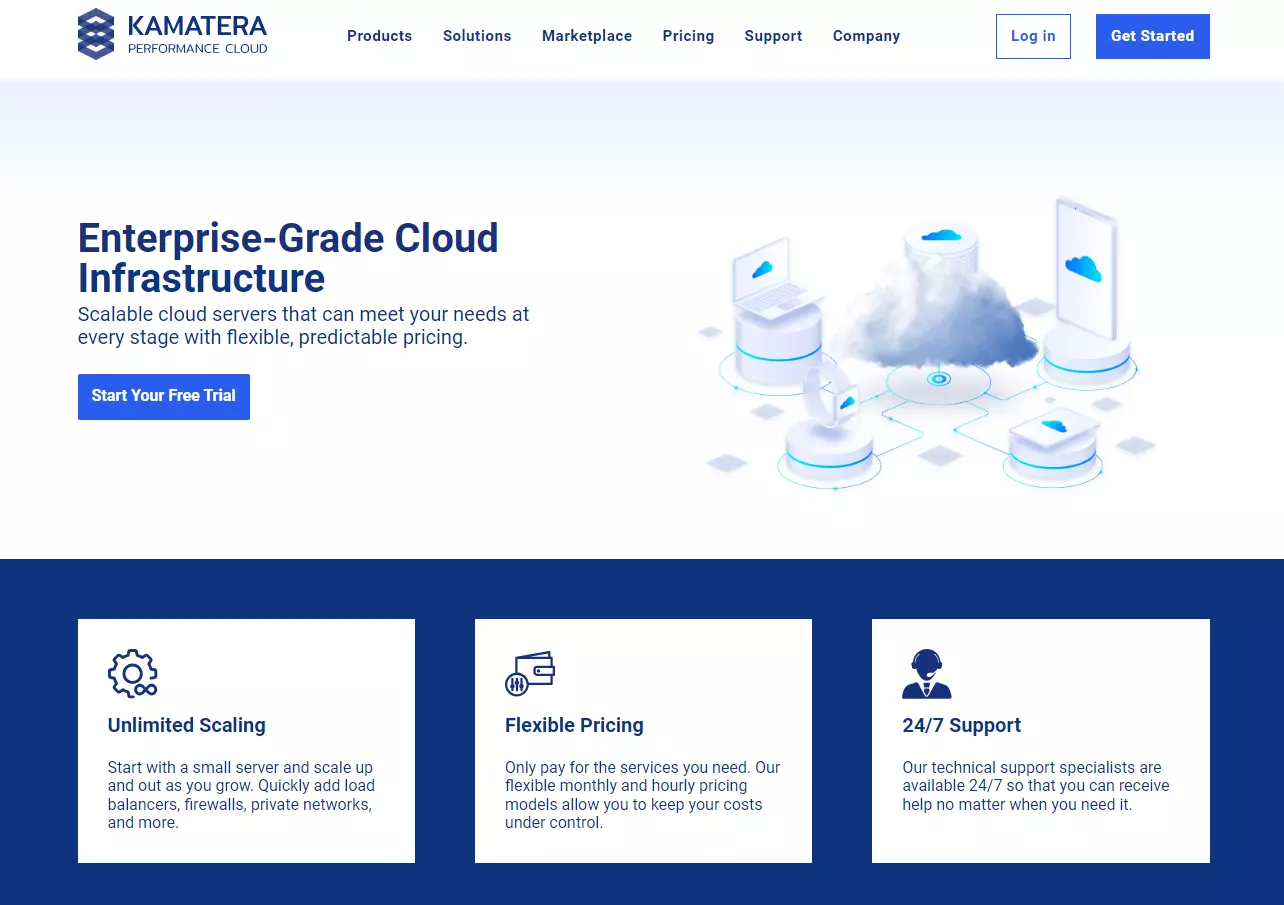Click the Unlimited Scaling card
This screenshot has height=905, width=1284.
pyautogui.click(x=246, y=740)
